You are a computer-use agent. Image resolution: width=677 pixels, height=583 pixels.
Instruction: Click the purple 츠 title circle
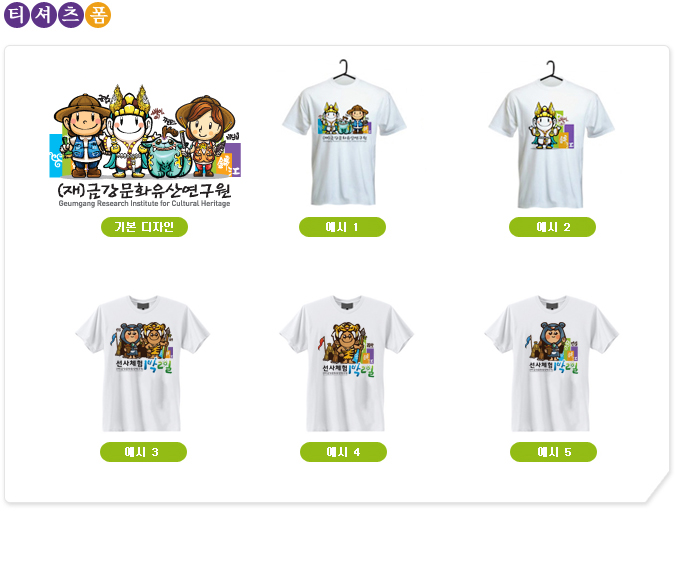pyautogui.click(x=71, y=15)
